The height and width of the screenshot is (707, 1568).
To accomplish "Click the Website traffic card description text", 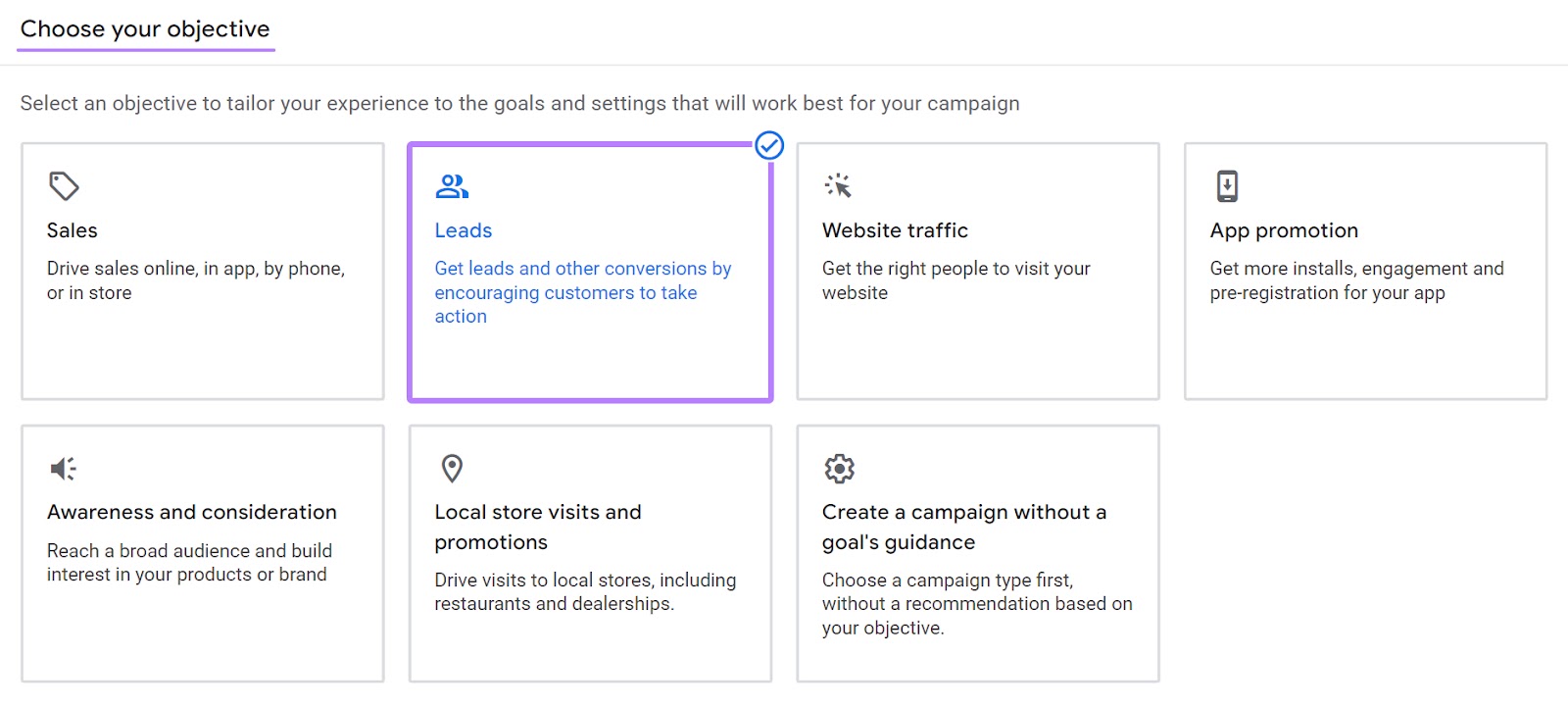I will [x=955, y=280].
